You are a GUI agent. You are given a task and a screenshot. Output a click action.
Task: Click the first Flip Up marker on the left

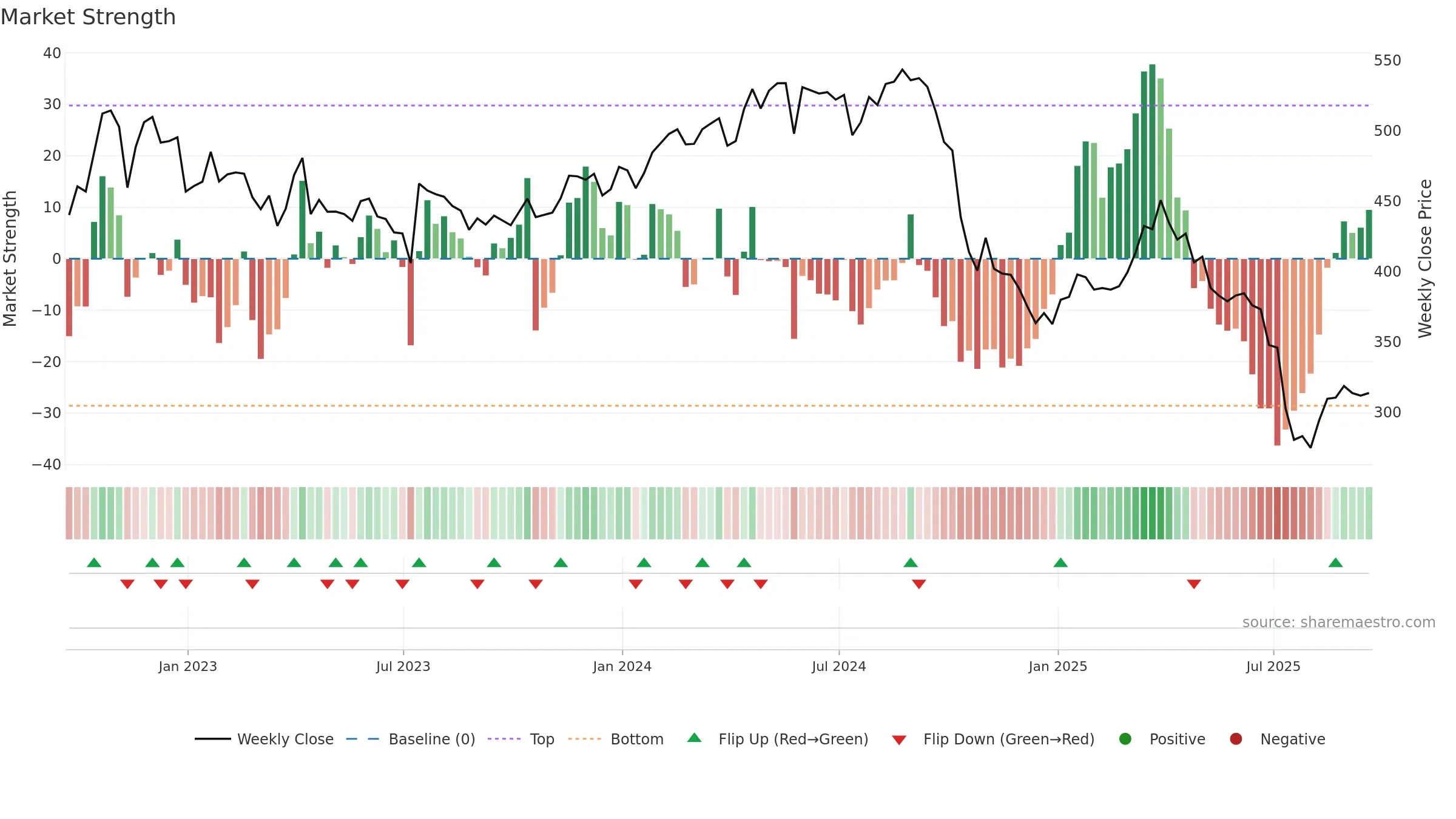click(94, 562)
